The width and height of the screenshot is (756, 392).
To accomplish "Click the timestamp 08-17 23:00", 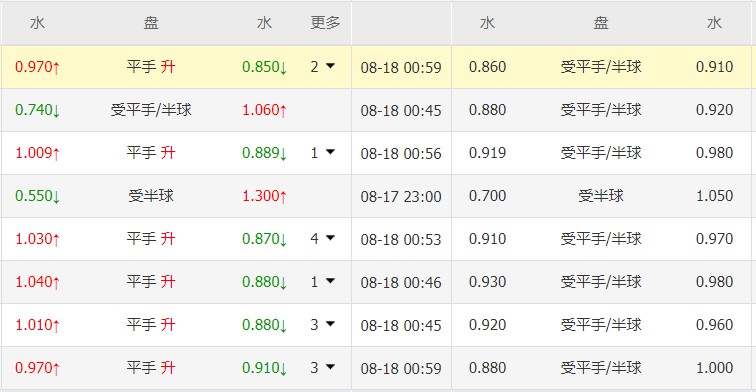I will (x=401, y=196).
